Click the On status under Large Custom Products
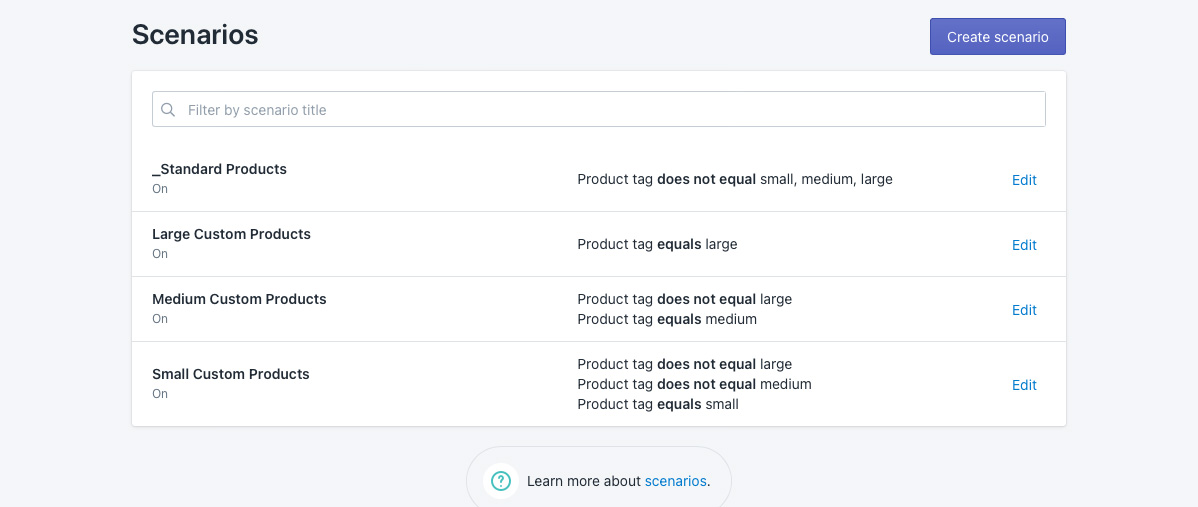 click(x=160, y=254)
